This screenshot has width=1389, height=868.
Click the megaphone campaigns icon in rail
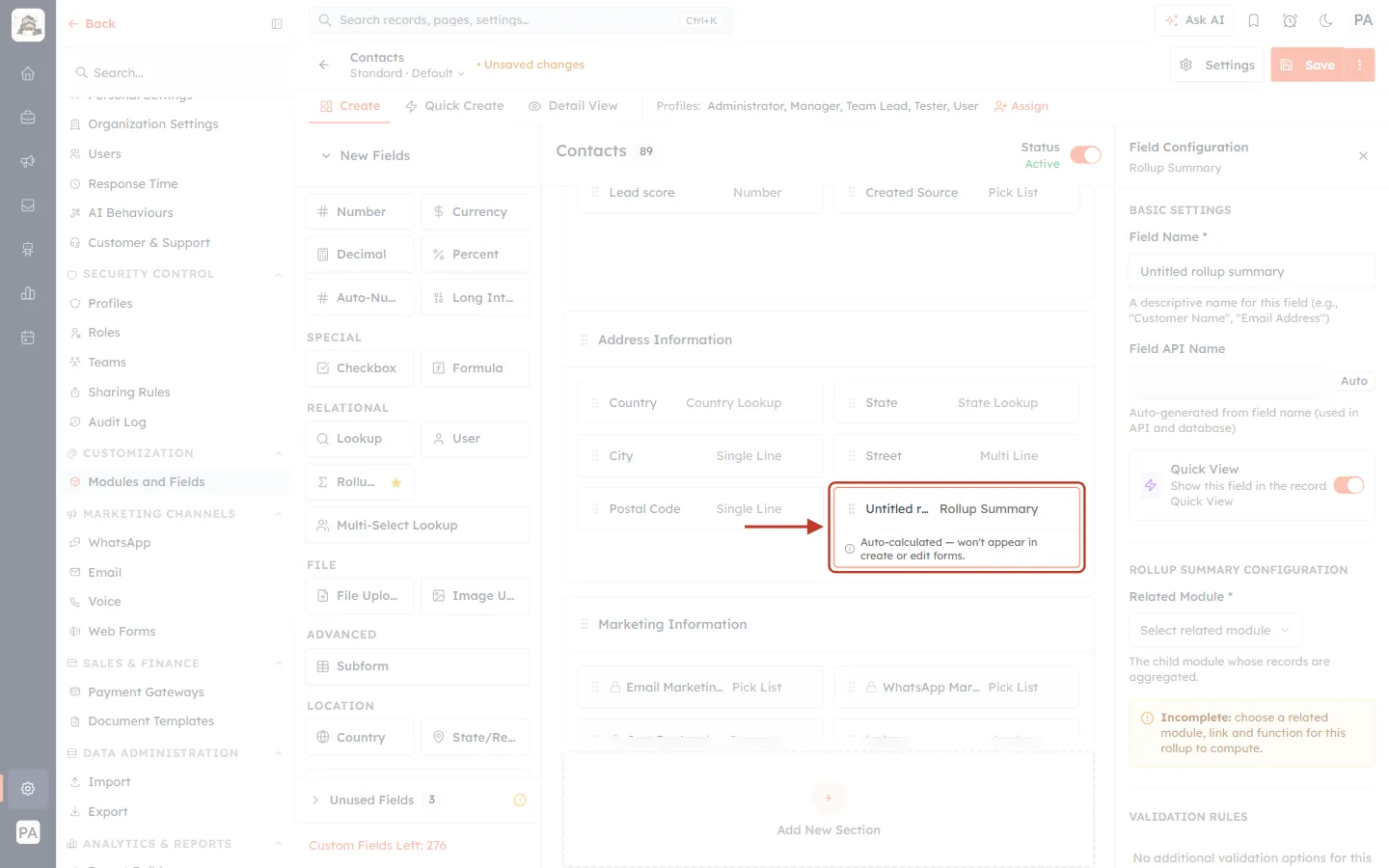(x=28, y=161)
